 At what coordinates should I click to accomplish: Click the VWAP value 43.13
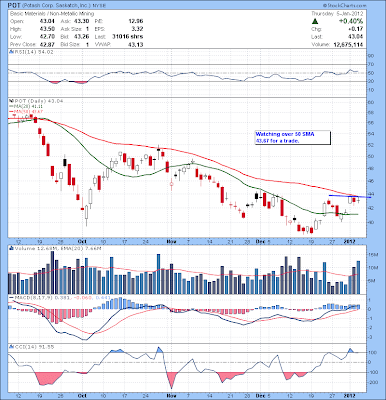pyautogui.click(x=136, y=44)
